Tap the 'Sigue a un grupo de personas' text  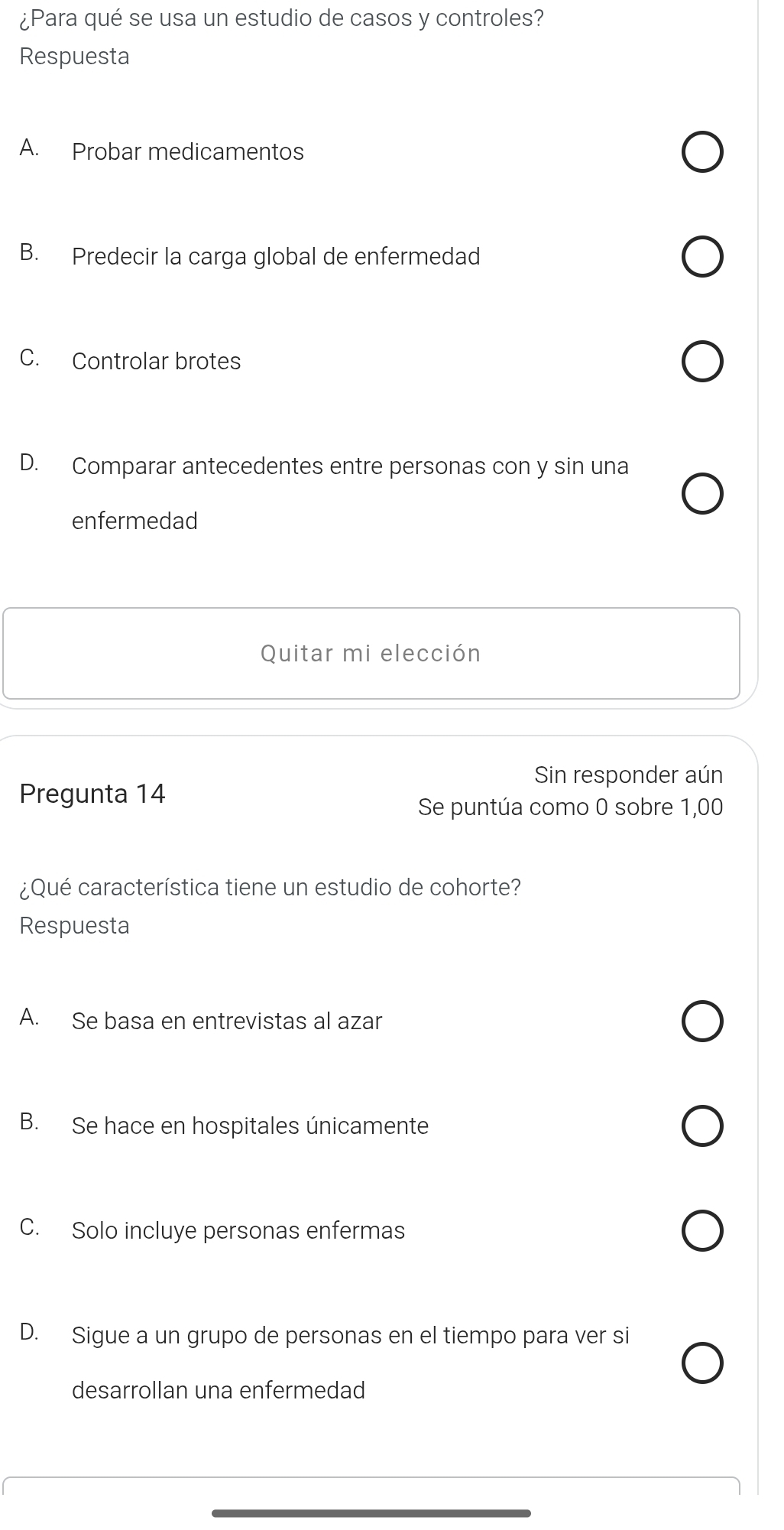[x=350, y=1336]
